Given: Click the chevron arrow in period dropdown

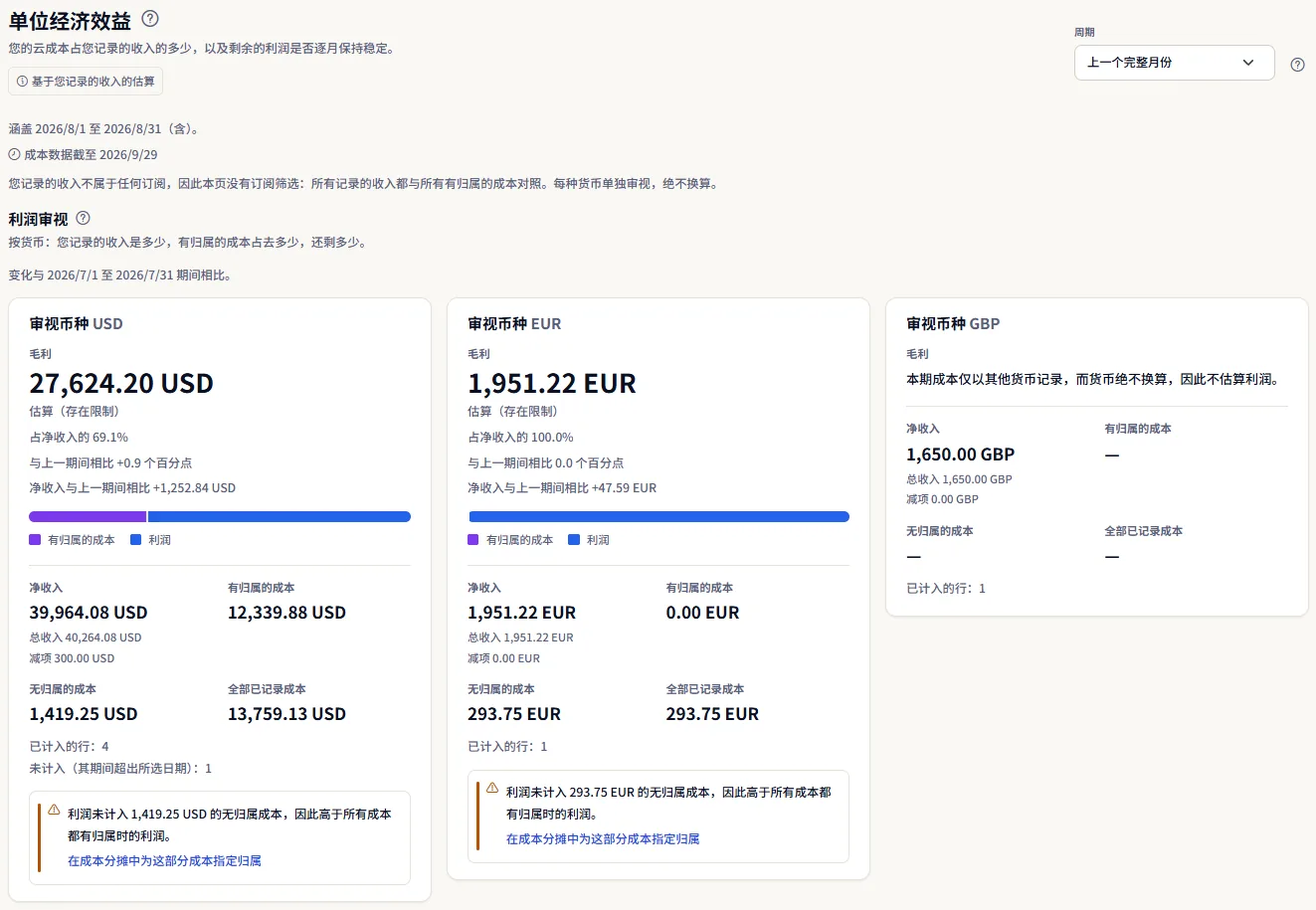Looking at the screenshot, I should 1248,63.
